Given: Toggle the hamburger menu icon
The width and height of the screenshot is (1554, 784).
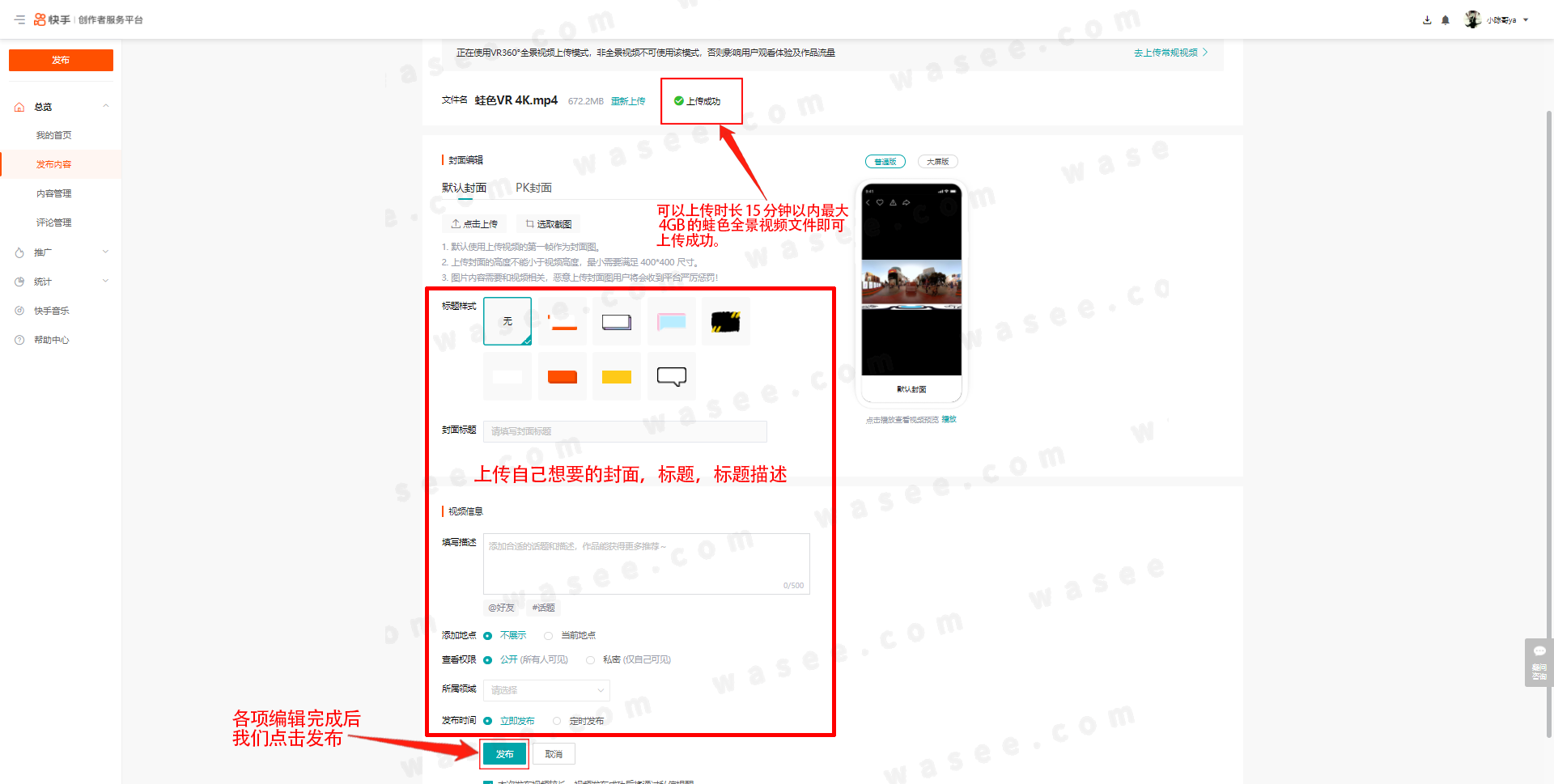Looking at the screenshot, I should click(19, 19).
